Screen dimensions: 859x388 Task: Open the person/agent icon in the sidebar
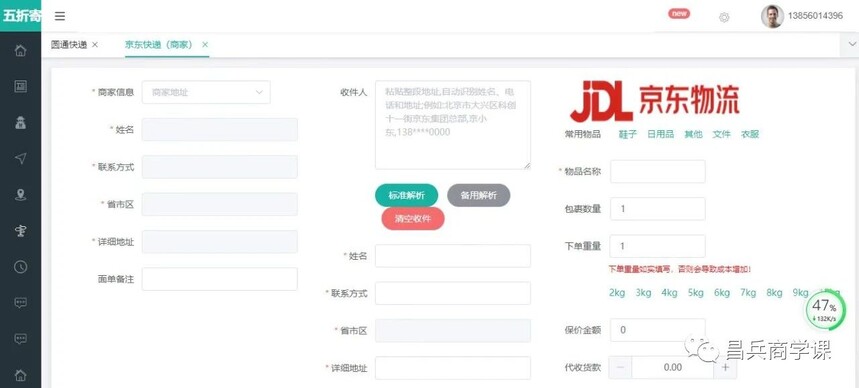tap(20, 123)
